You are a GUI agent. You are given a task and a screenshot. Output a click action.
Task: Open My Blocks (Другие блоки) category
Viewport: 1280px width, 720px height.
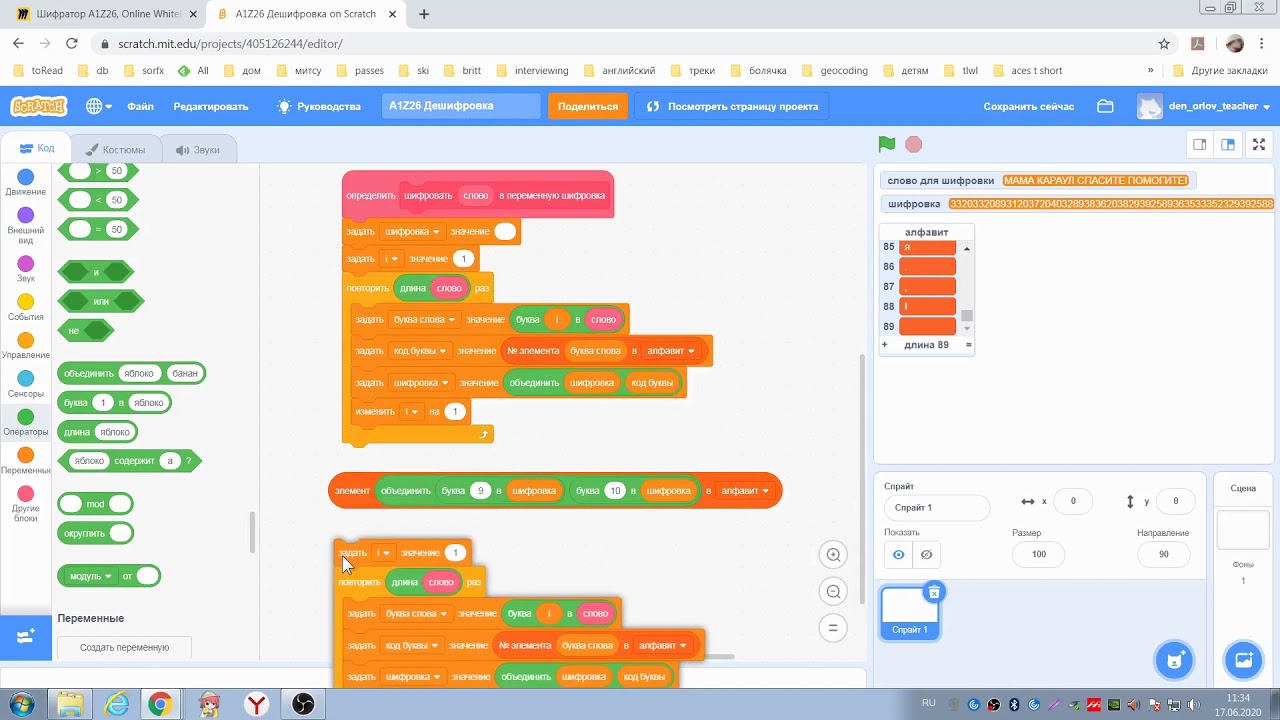point(26,505)
